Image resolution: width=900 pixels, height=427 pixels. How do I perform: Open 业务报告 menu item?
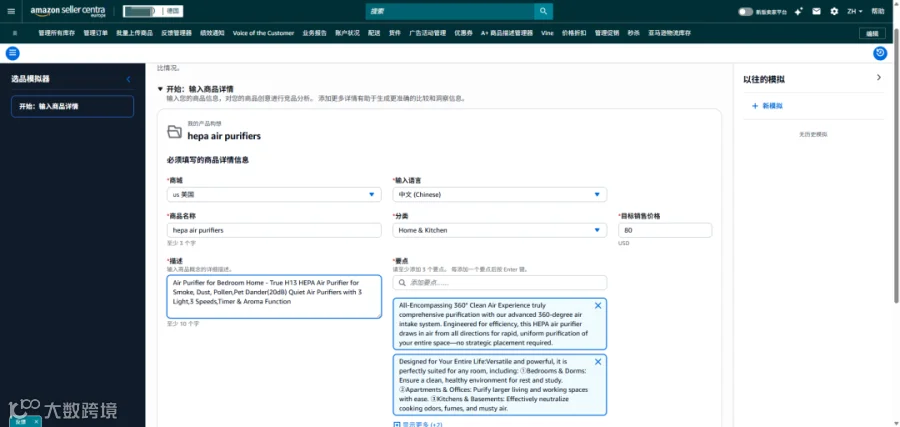click(x=315, y=33)
